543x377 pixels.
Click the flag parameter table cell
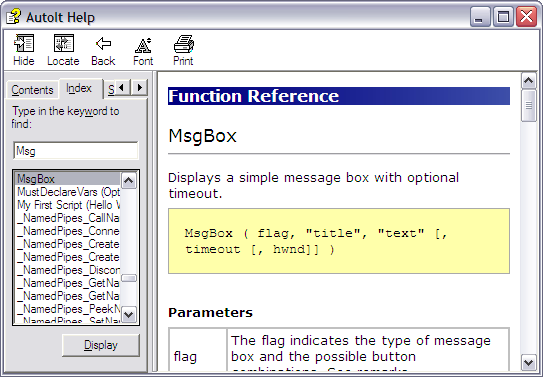198,349
